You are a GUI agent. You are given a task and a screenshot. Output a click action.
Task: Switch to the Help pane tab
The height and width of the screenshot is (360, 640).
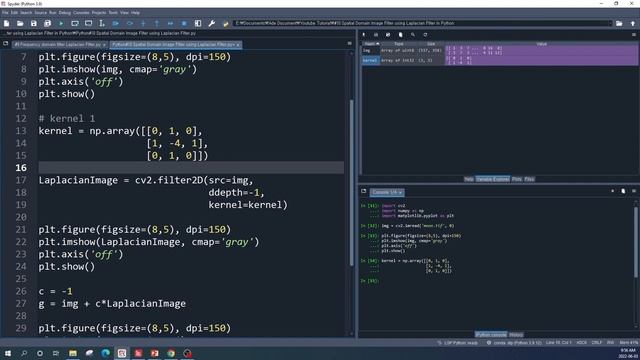pos(469,179)
